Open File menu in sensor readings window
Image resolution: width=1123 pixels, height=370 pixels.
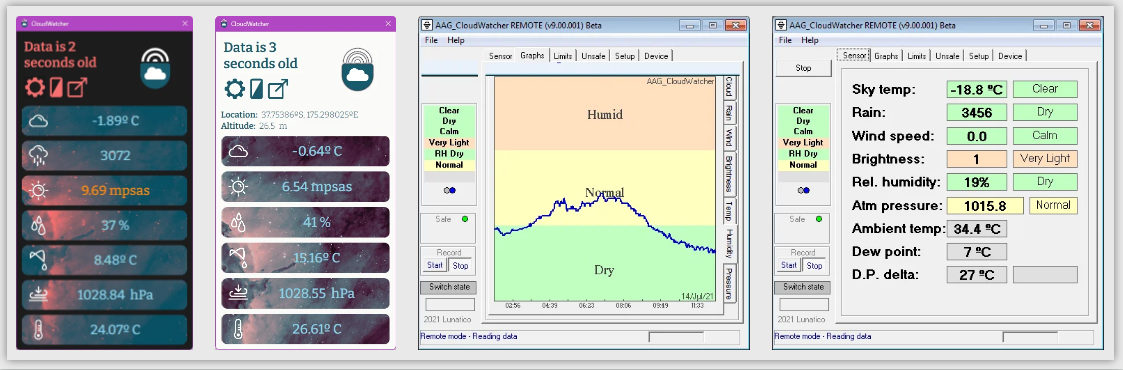tap(785, 41)
